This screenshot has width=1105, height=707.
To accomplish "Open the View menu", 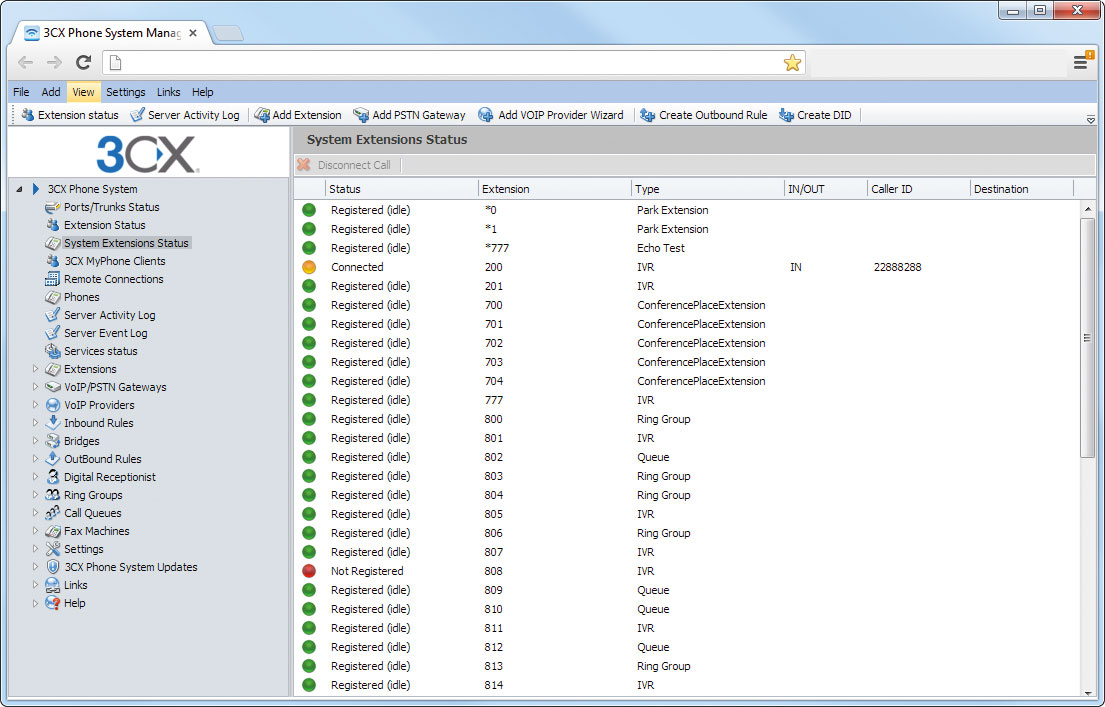I will pos(83,91).
